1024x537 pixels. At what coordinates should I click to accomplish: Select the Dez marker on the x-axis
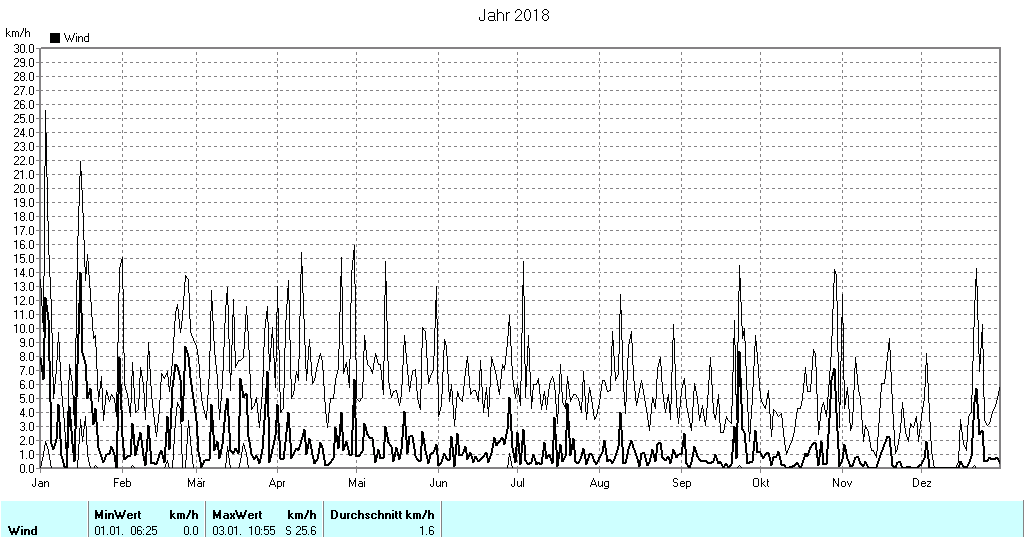pyautogui.click(x=922, y=483)
